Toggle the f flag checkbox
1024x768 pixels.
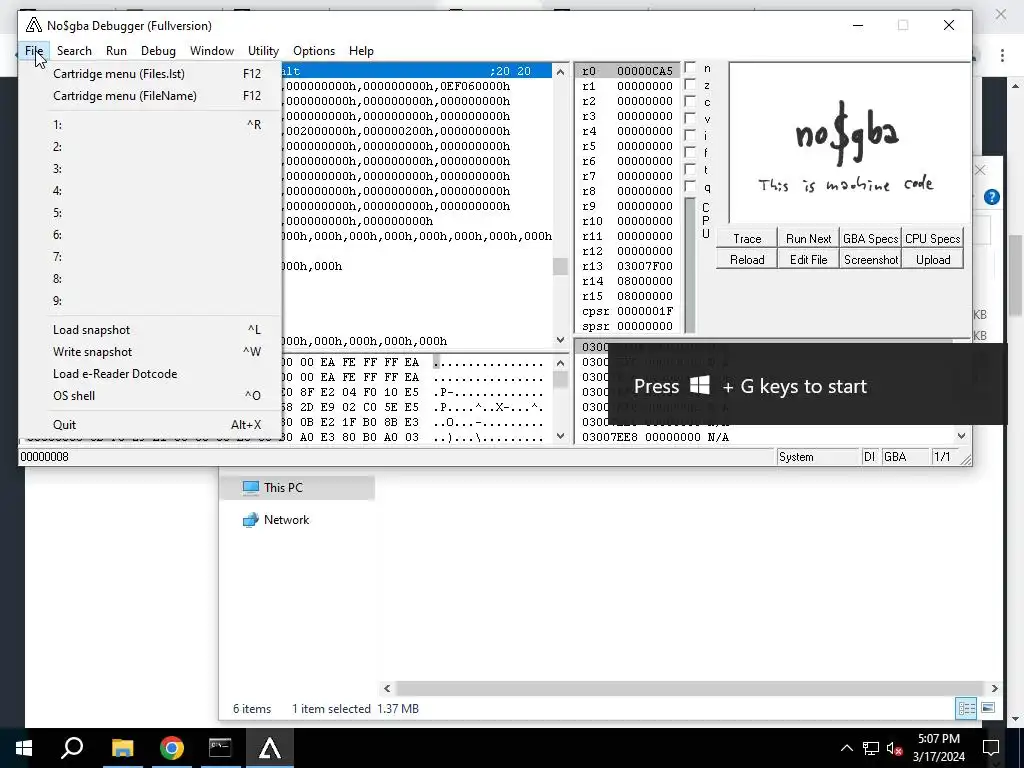[690, 153]
